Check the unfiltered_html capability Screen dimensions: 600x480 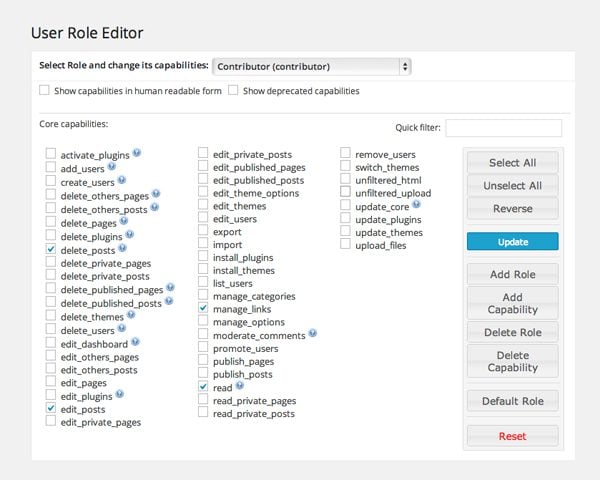(345, 179)
